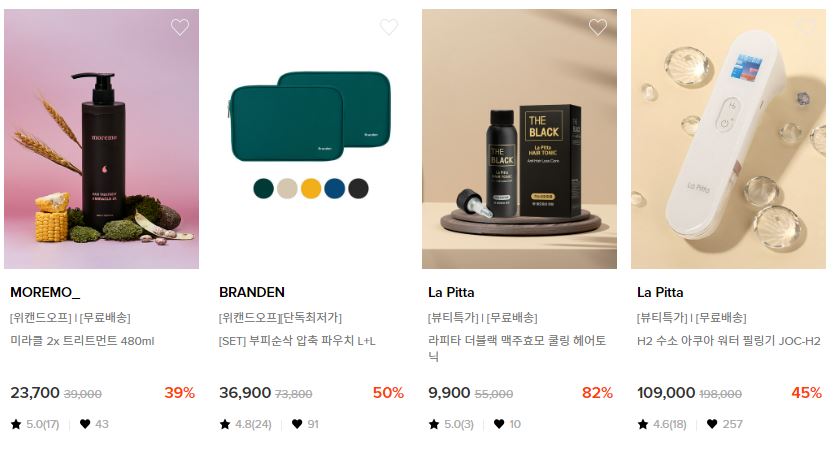Toggle wishlist heart on La Pitta hair tonic image

598,27
